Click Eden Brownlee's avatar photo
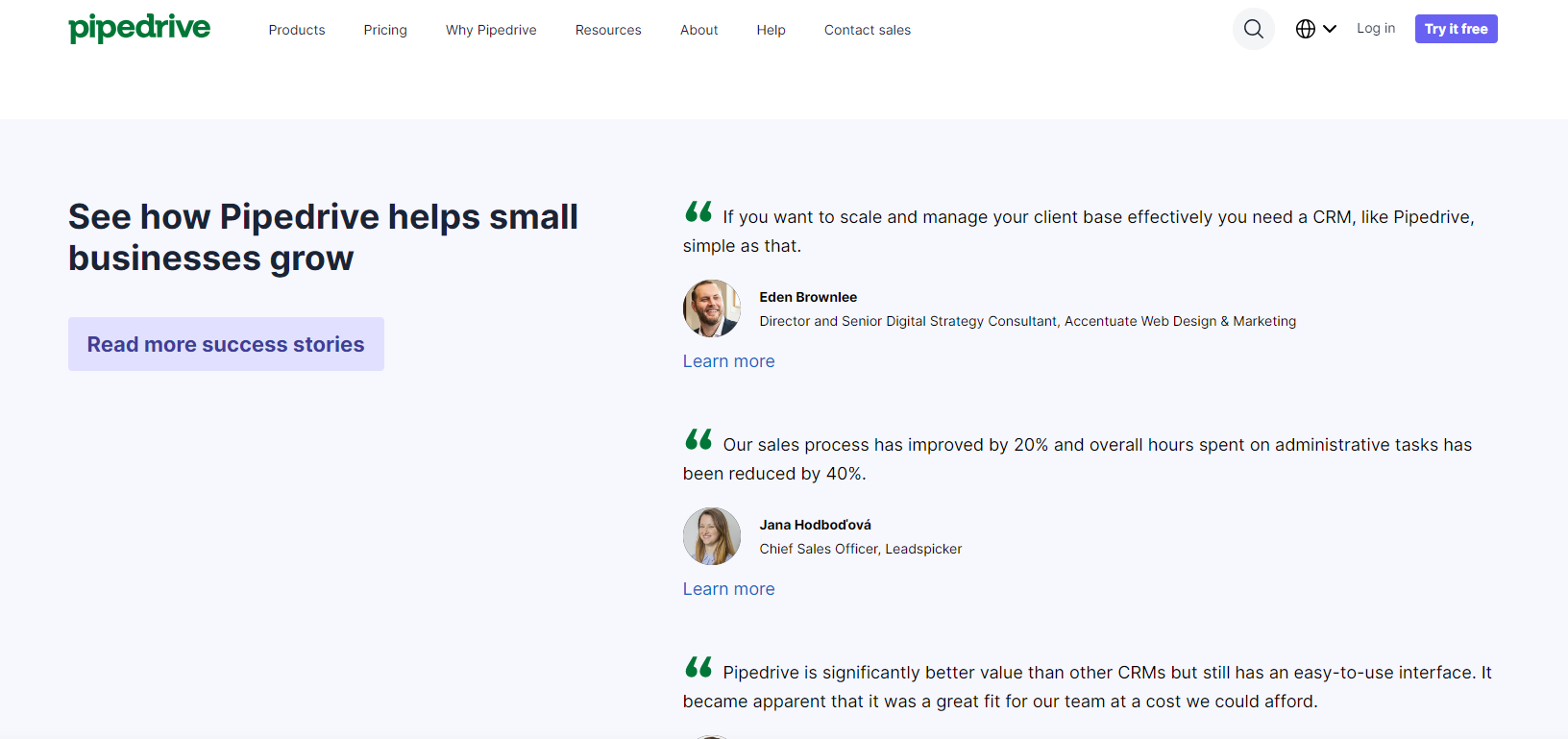This screenshot has width=1568, height=739. 711,308
